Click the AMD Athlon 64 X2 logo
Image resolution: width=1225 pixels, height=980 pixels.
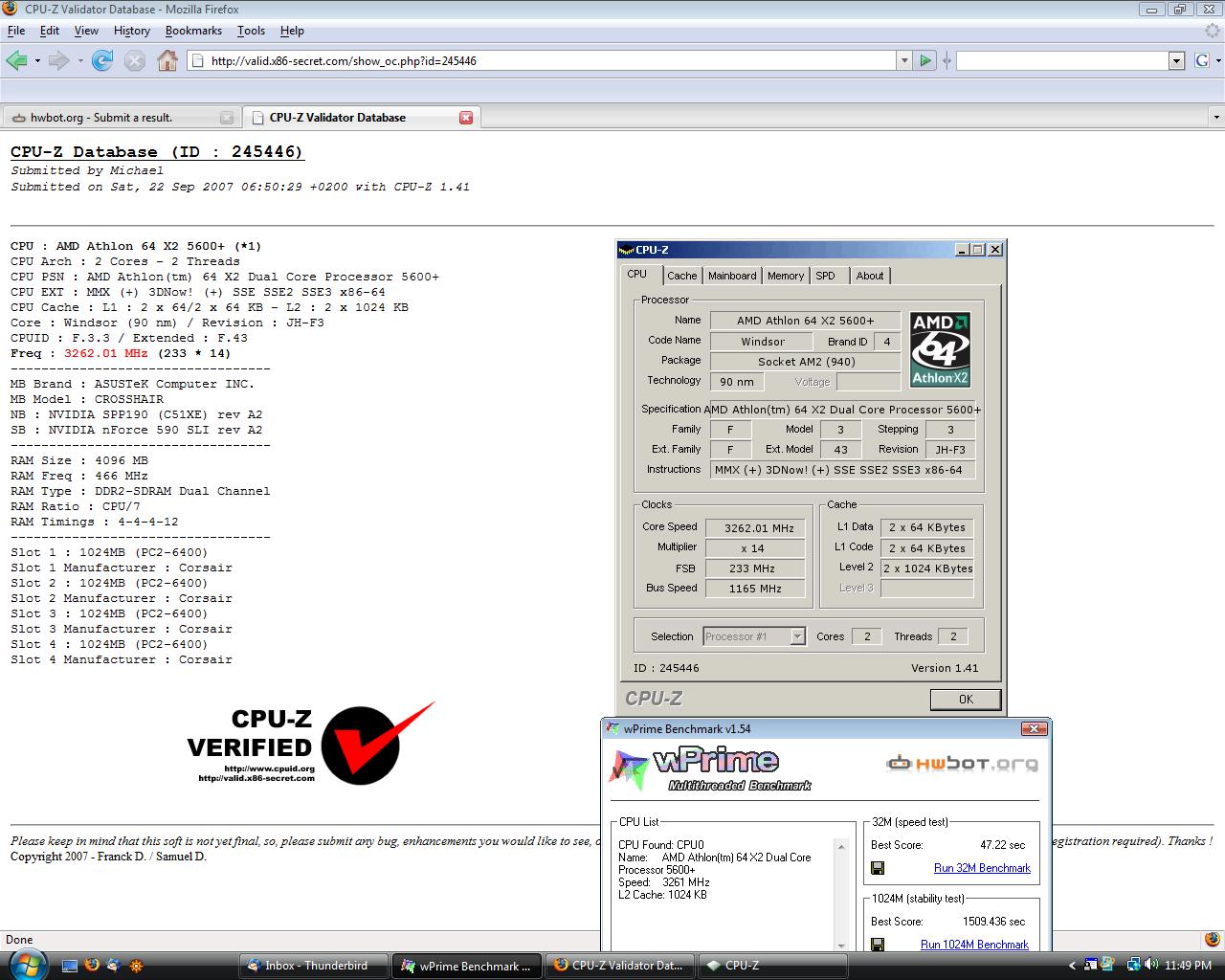[940, 349]
